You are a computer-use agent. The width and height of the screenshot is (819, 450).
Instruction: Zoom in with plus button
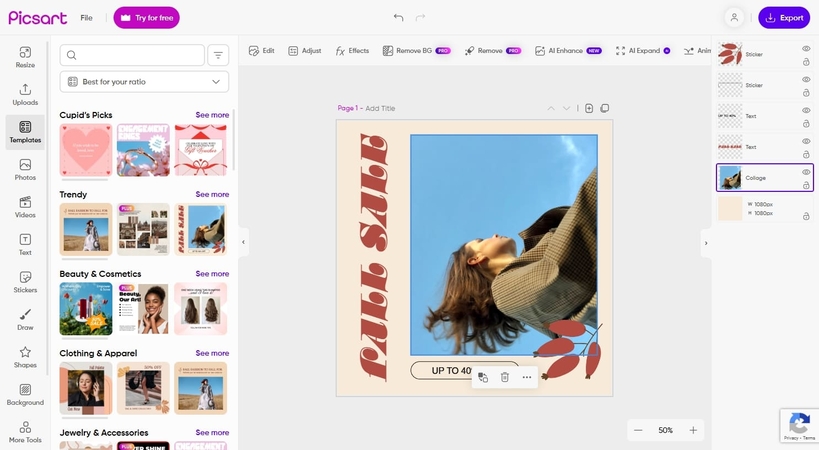(693, 430)
